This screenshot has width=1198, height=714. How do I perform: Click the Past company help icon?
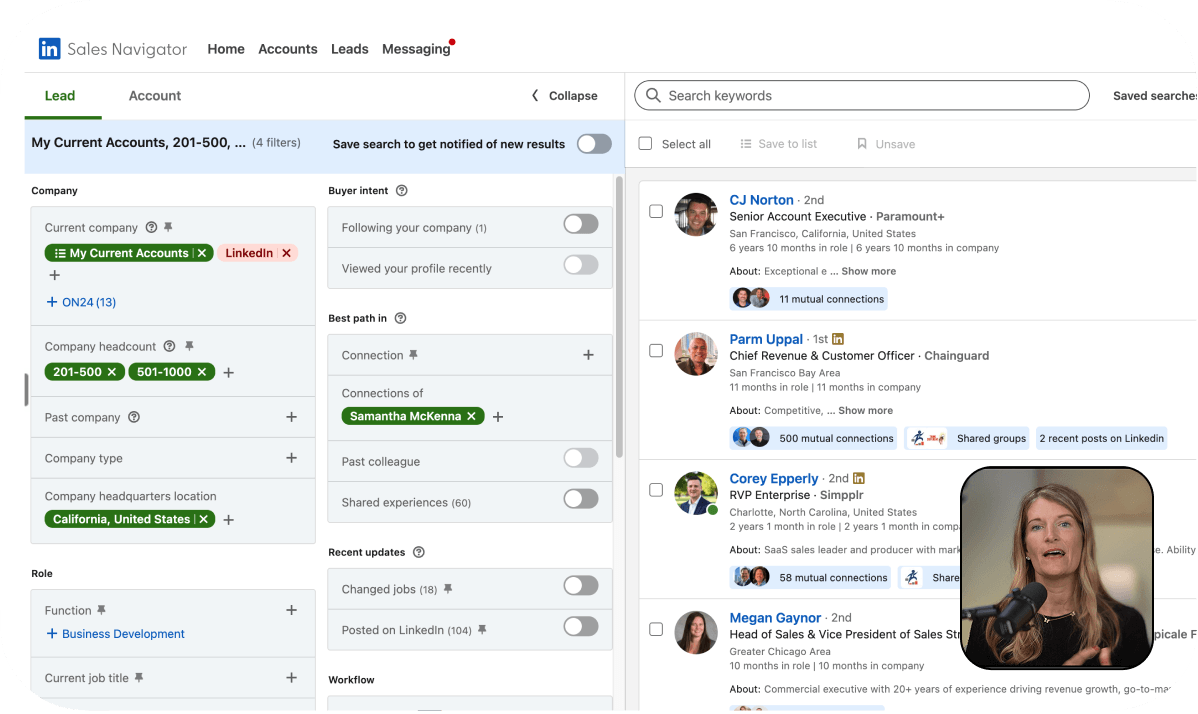click(x=134, y=417)
